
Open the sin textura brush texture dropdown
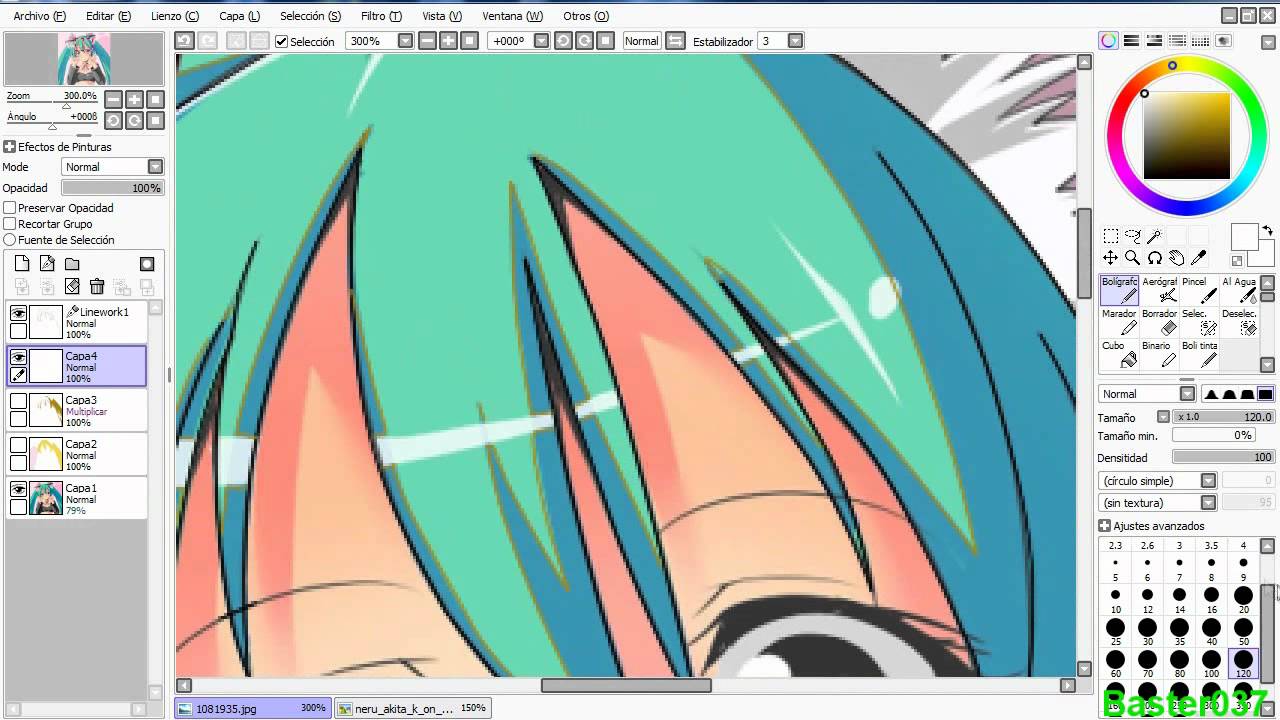tap(1157, 503)
